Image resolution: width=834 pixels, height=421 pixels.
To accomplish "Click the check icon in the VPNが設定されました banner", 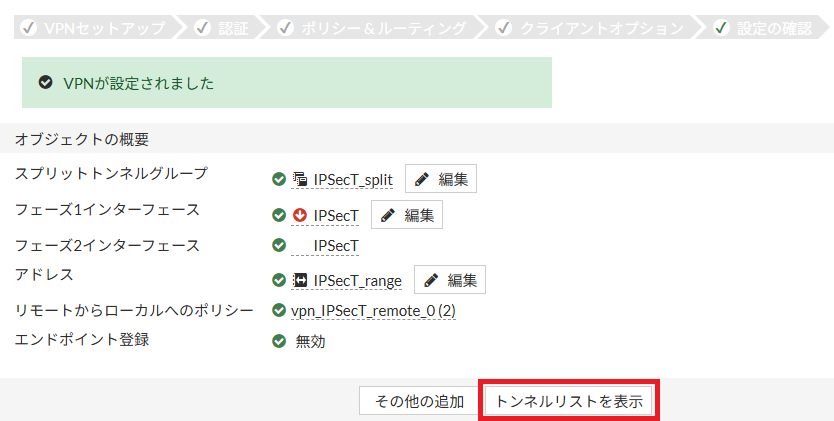I will pos(46,82).
